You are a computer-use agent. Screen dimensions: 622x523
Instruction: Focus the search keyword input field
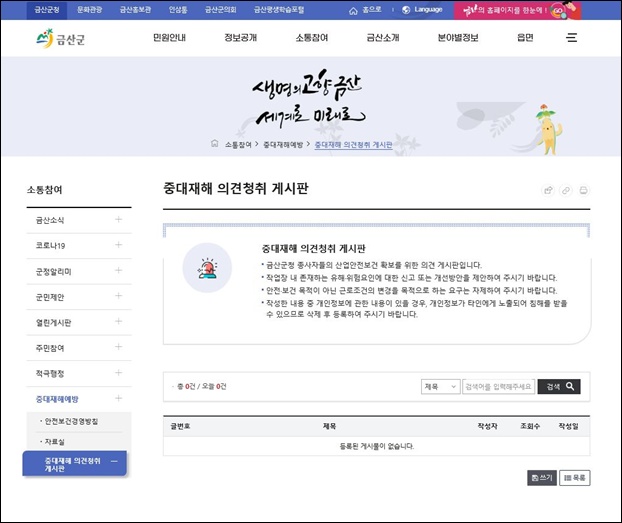coord(497,386)
